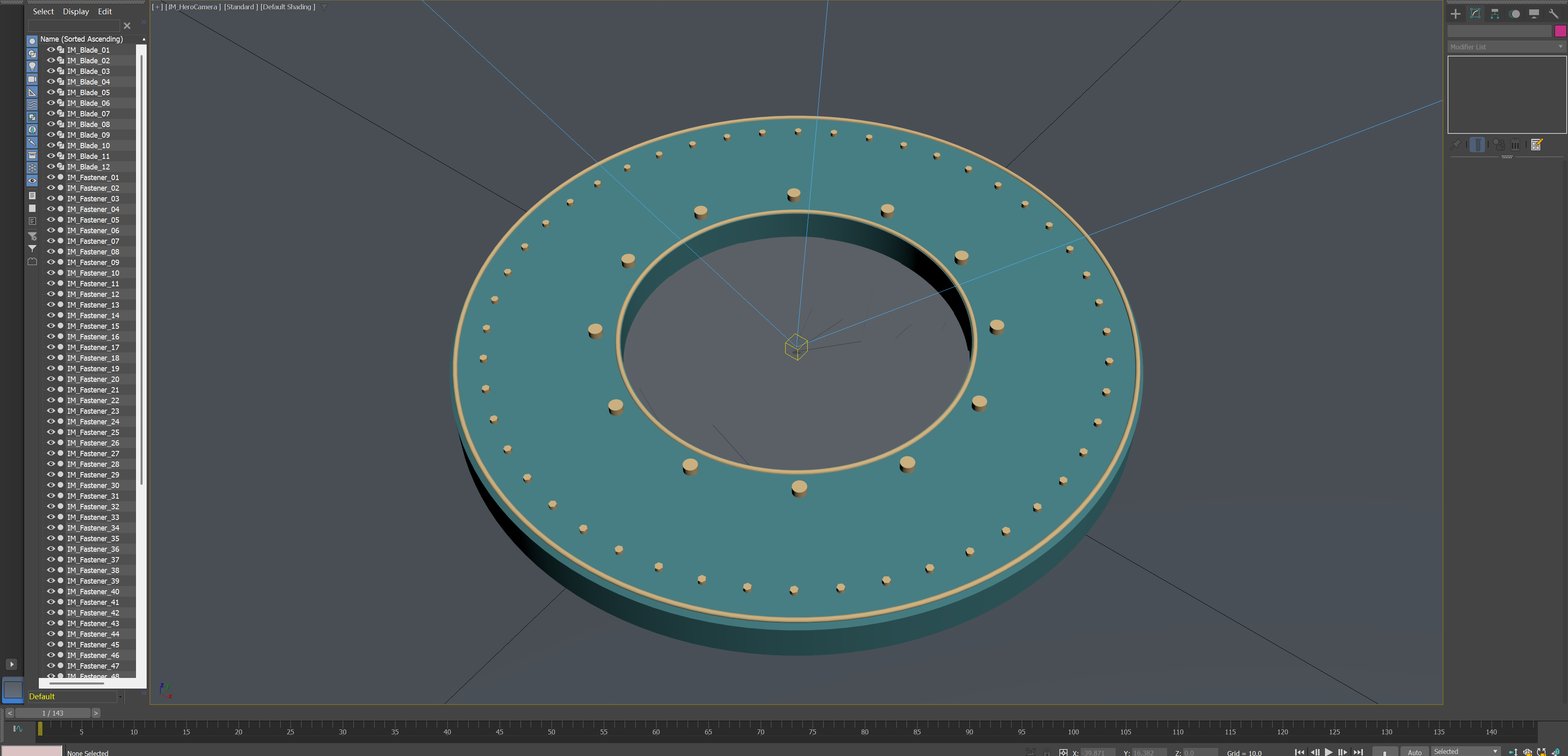Image resolution: width=1568 pixels, height=756 pixels.
Task: Open the Modifier List dropdown
Action: click(1506, 47)
